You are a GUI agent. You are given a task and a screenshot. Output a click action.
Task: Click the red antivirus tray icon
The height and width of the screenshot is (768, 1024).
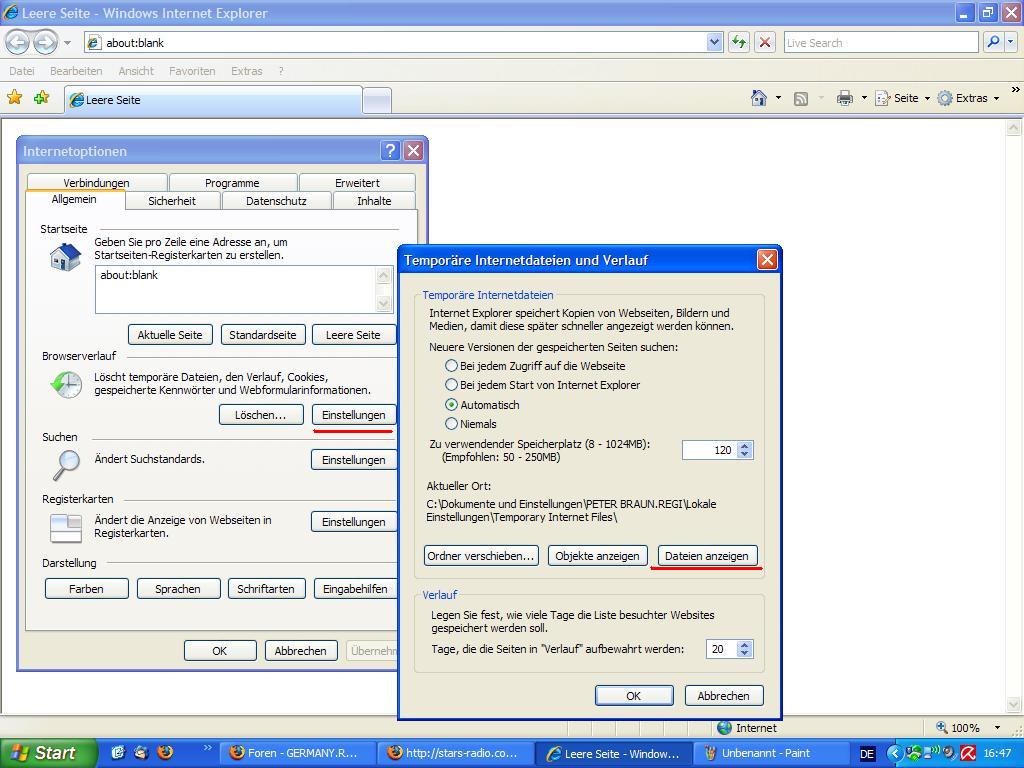click(x=967, y=754)
